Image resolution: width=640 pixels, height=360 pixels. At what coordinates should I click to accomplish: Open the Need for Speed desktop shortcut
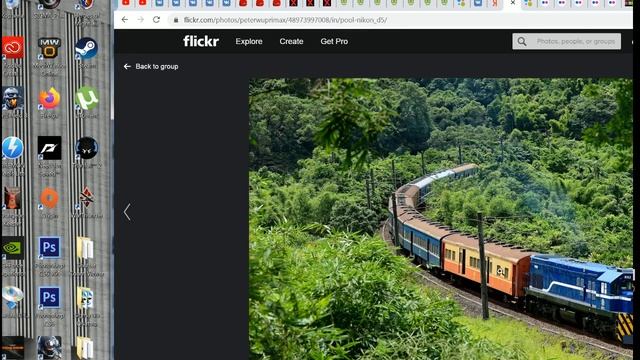tap(49, 148)
